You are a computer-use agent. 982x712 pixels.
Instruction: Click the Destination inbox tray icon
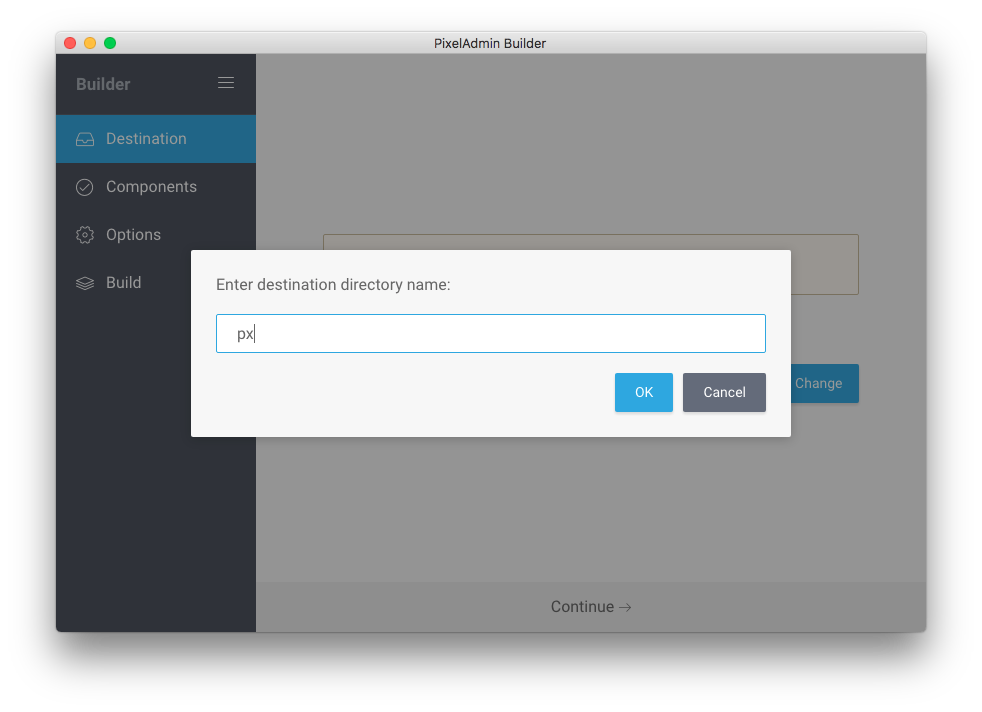pyautogui.click(x=85, y=139)
